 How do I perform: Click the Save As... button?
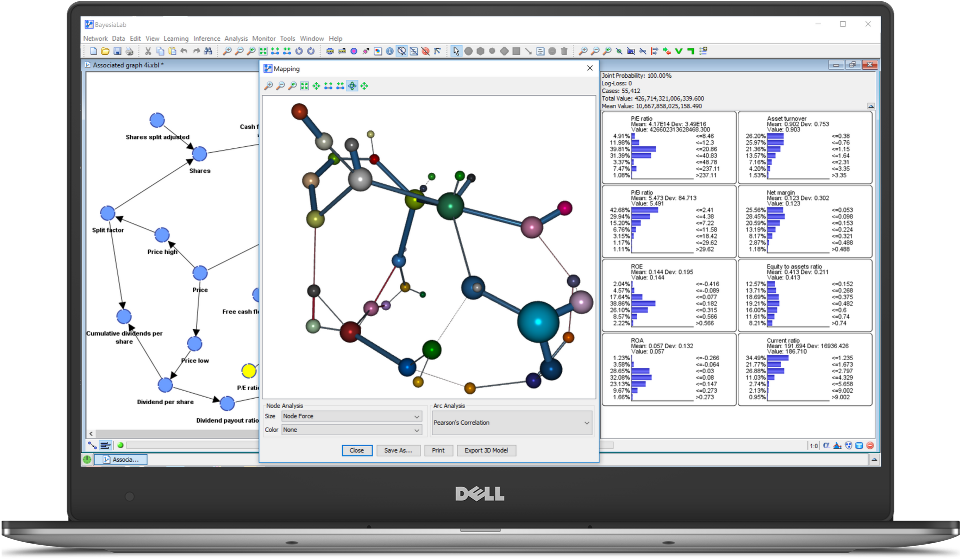click(x=398, y=450)
